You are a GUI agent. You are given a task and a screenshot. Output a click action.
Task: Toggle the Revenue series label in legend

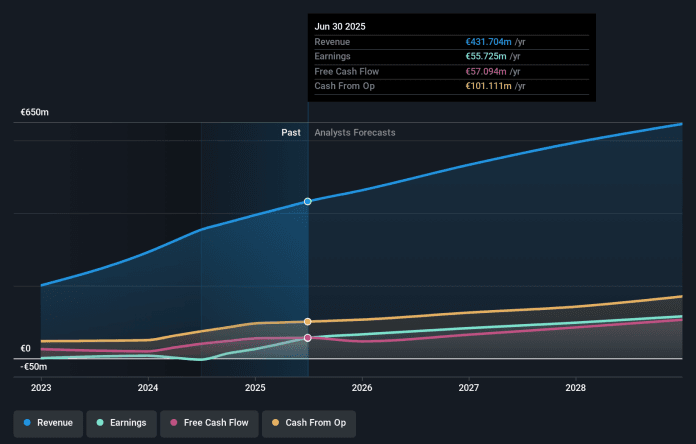pos(54,423)
